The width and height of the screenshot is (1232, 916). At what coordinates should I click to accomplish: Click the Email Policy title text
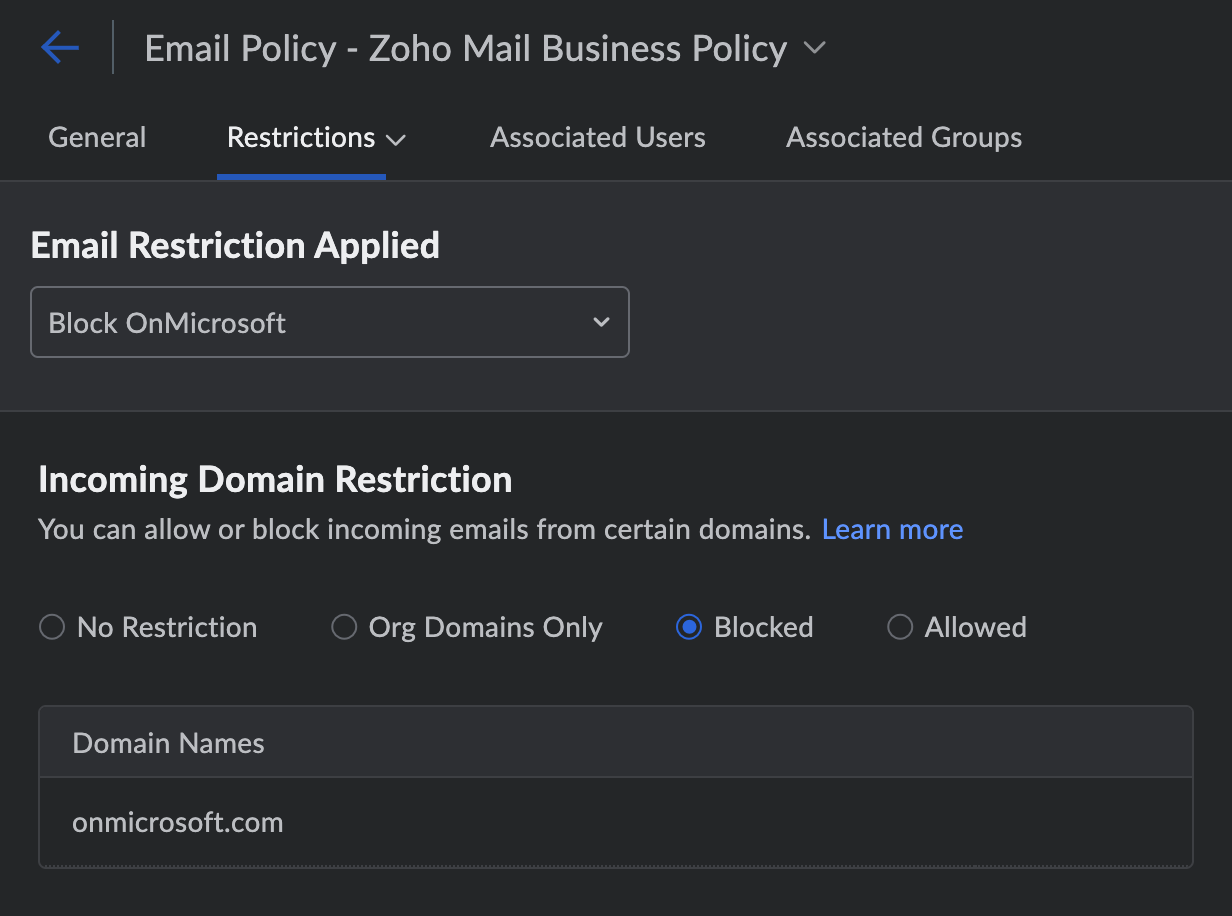tap(465, 48)
